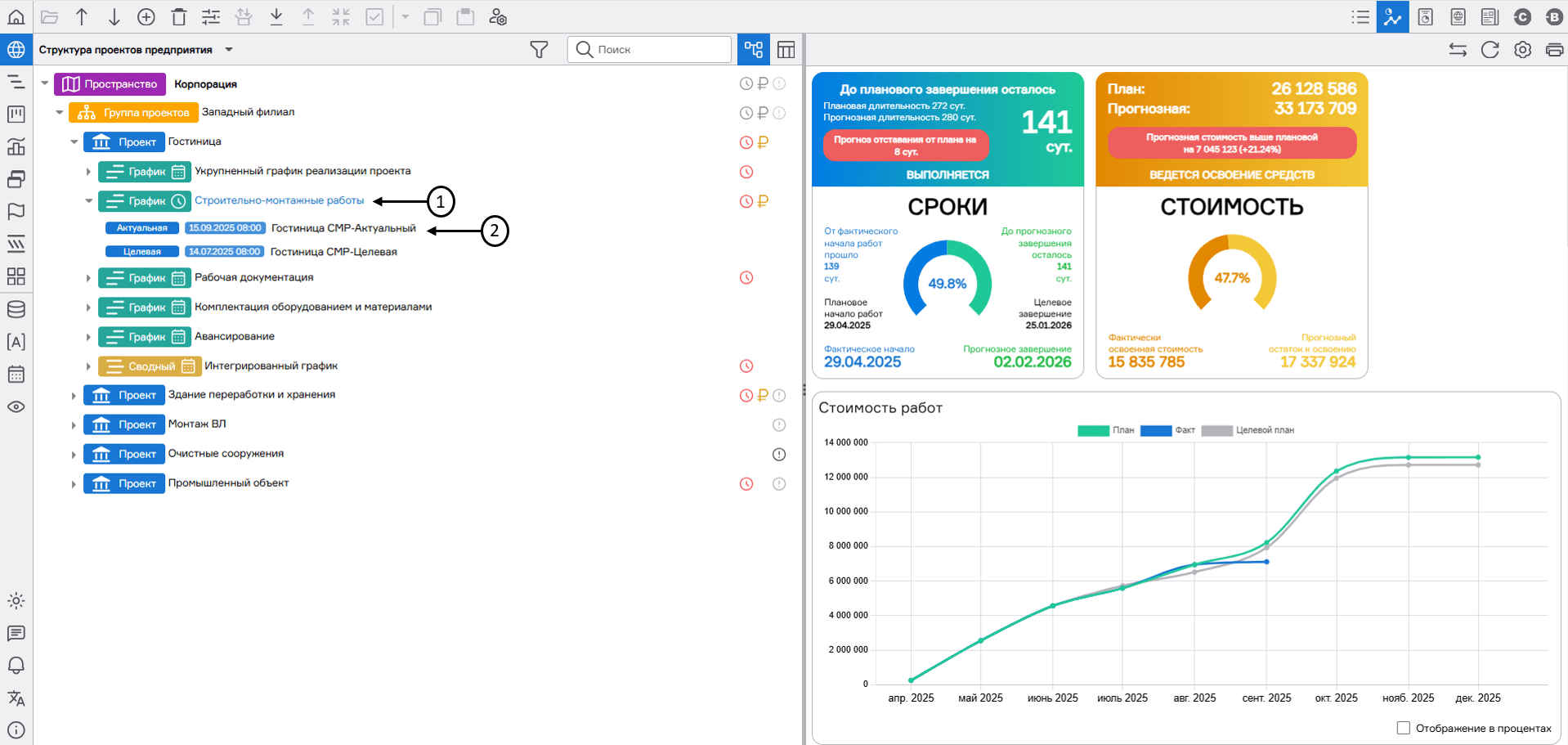Collapse the Гостиница project node
Screen dimensions: 1568x745
coord(74,142)
